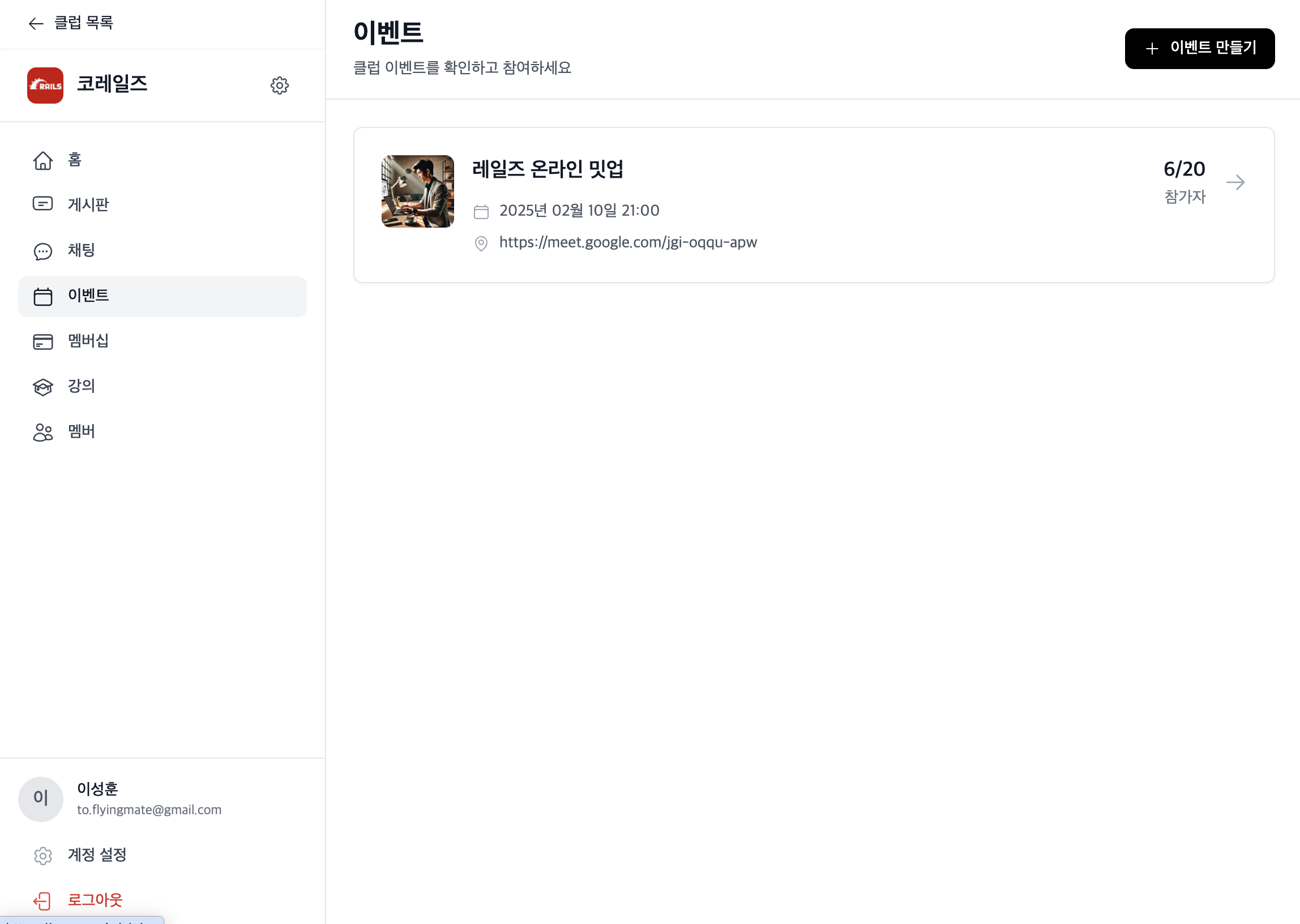The height and width of the screenshot is (924, 1300).
Task: Click the 이성훈 user avatar circle
Action: pos(40,799)
